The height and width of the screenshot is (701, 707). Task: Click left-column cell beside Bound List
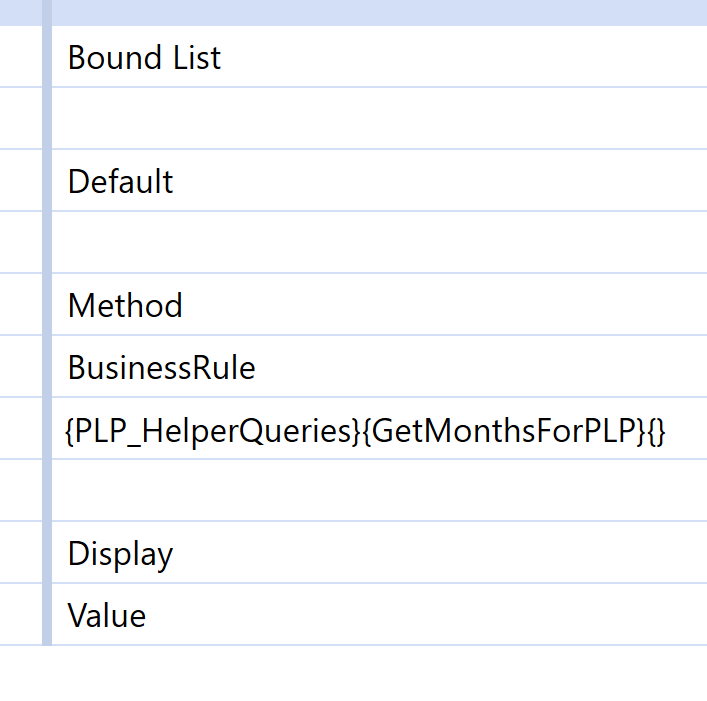pos(20,58)
